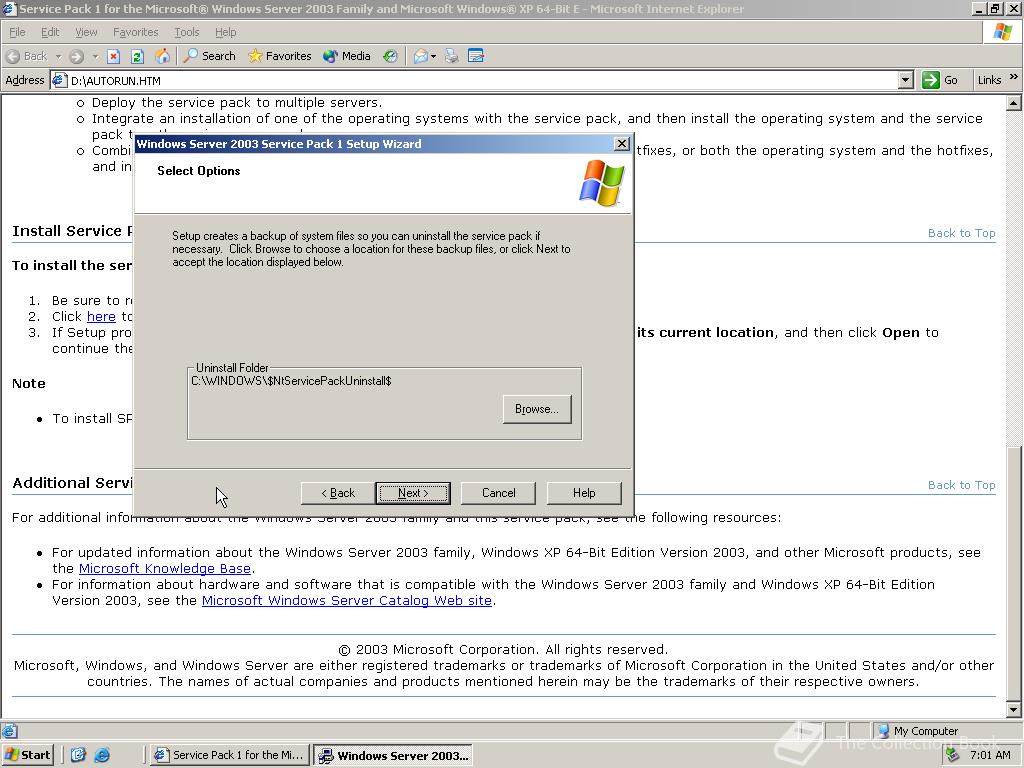Click the IE Forward arrow icon
Screen dimensions: 1024x768
tap(76, 56)
